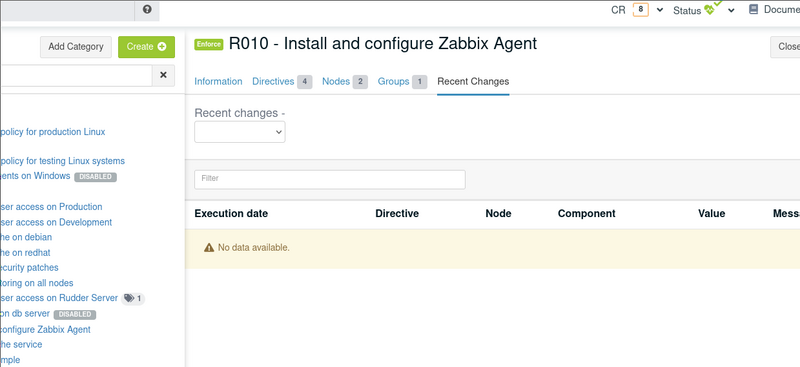Click the Nodes count badge 2
The height and width of the screenshot is (367, 800).
pyautogui.click(x=360, y=82)
